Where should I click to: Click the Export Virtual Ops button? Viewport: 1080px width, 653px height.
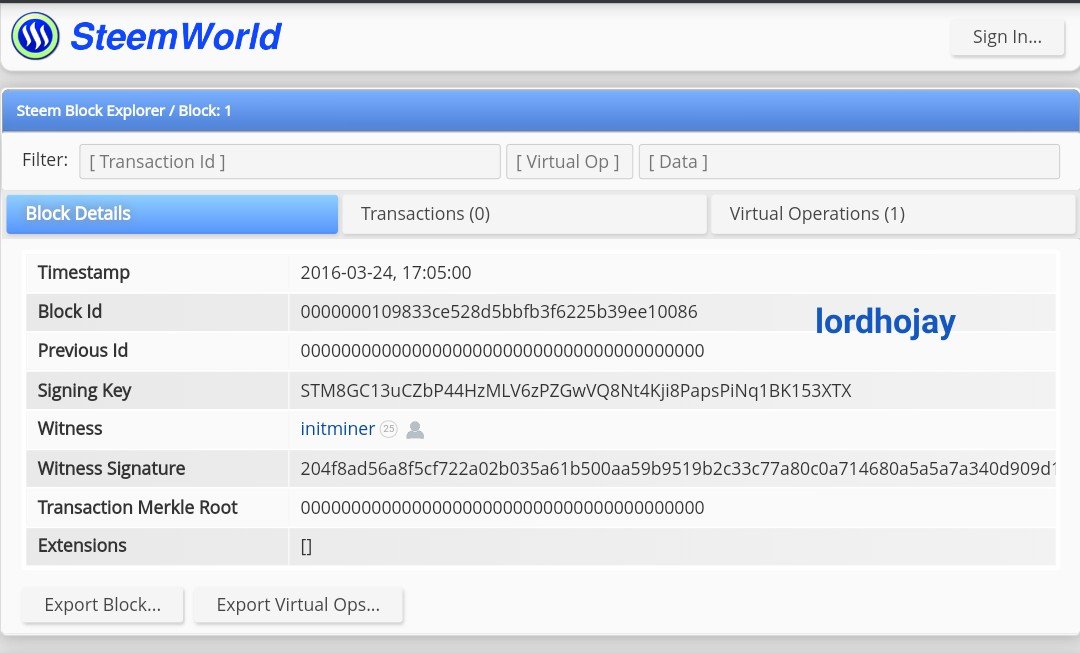coord(298,604)
